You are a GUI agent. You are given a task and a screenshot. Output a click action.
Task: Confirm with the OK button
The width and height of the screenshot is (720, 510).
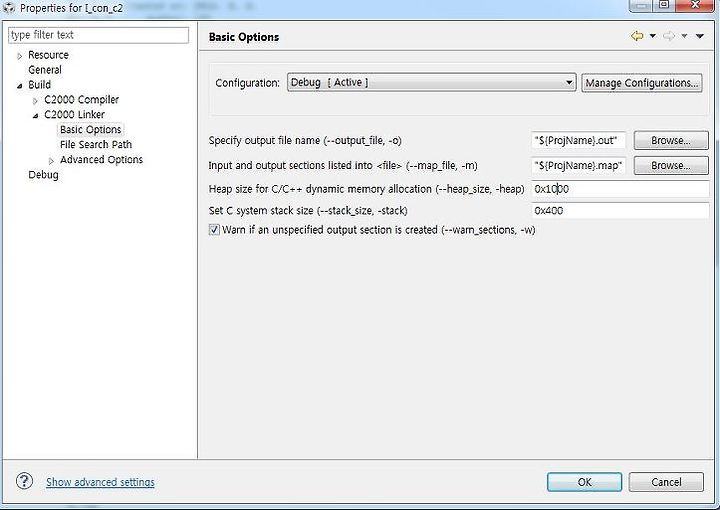point(584,482)
